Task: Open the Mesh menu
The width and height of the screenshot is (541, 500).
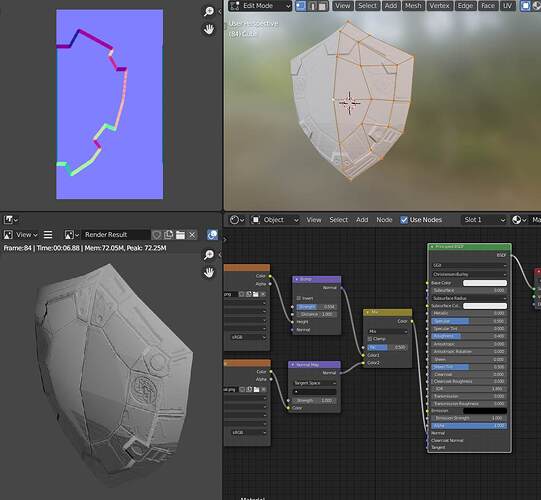Action: pyautogui.click(x=413, y=6)
